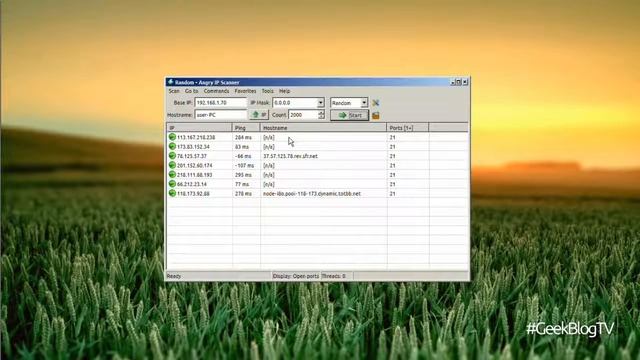Minimize the Angry IP Scanner window
The image size is (640, 360).
click(x=453, y=82)
